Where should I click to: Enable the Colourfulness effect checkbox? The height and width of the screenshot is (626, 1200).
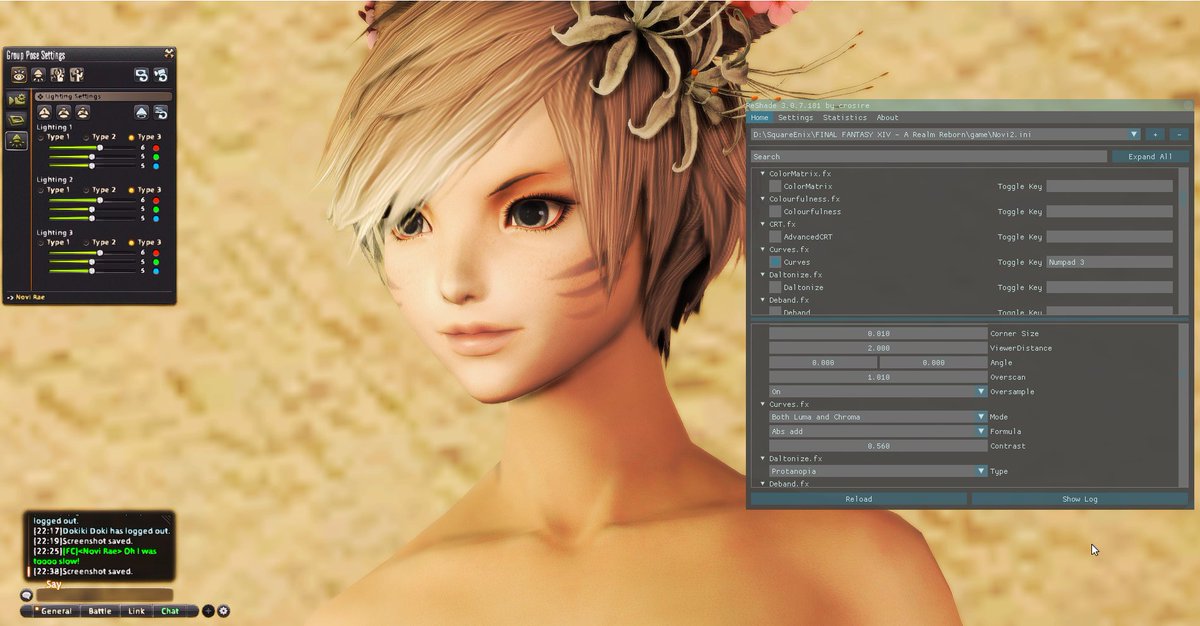click(x=775, y=211)
